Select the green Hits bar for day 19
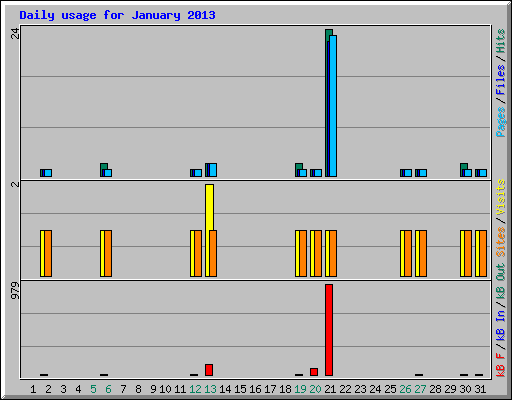The width and height of the screenshot is (512, 400). (299, 166)
